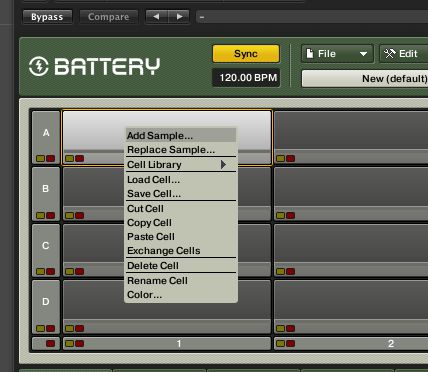Click the Compare button
The width and height of the screenshot is (428, 372).
(109, 17)
